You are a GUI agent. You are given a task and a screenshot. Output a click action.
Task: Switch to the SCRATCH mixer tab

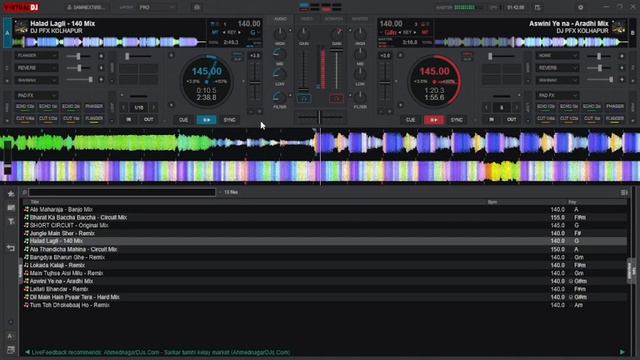point(333,19)
